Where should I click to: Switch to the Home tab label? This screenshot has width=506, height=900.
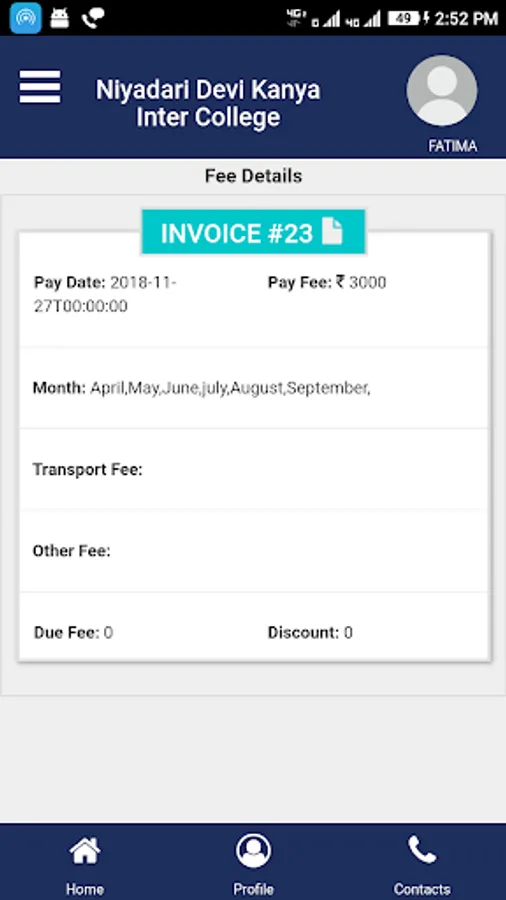(85, 889)
